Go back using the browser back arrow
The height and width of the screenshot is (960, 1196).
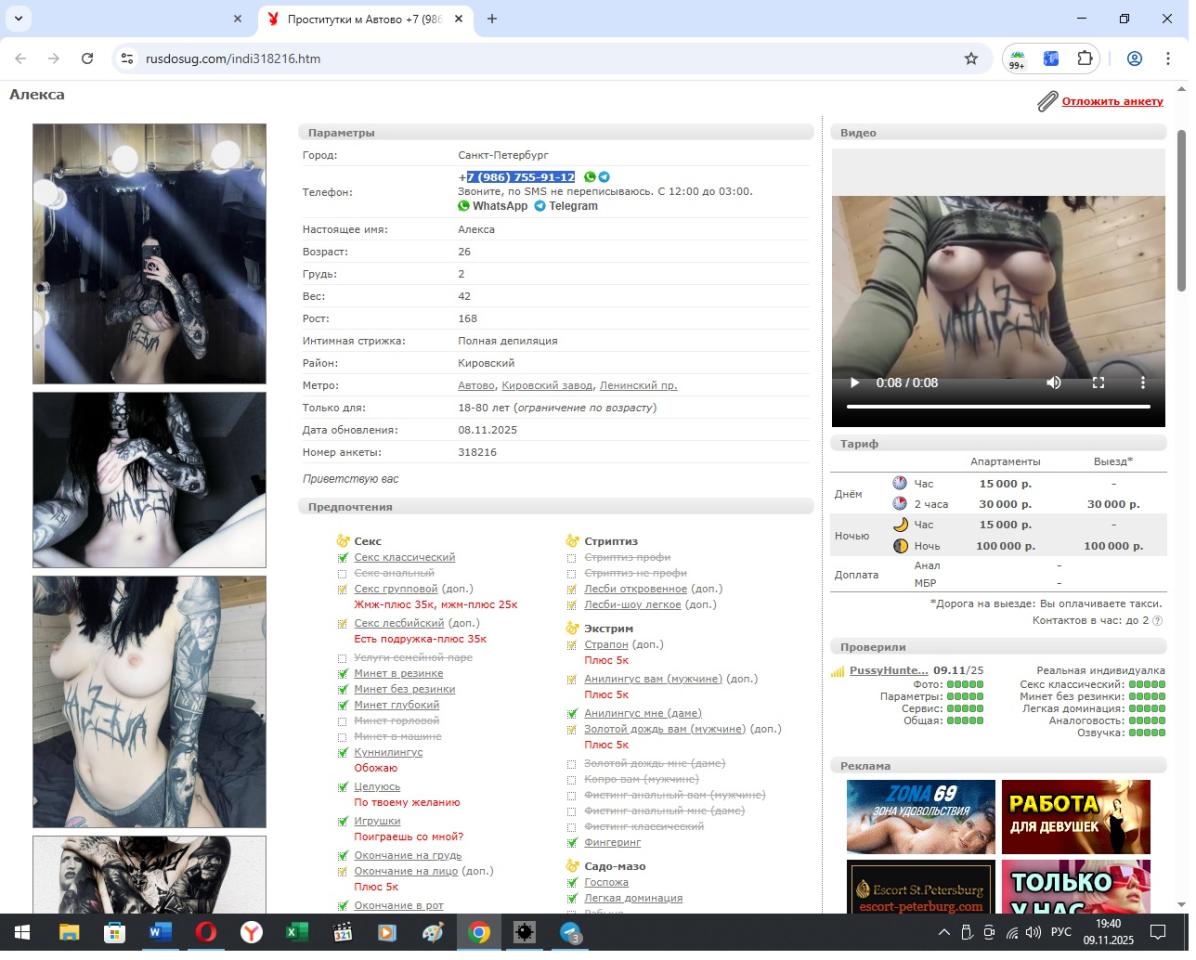point(21,59)
